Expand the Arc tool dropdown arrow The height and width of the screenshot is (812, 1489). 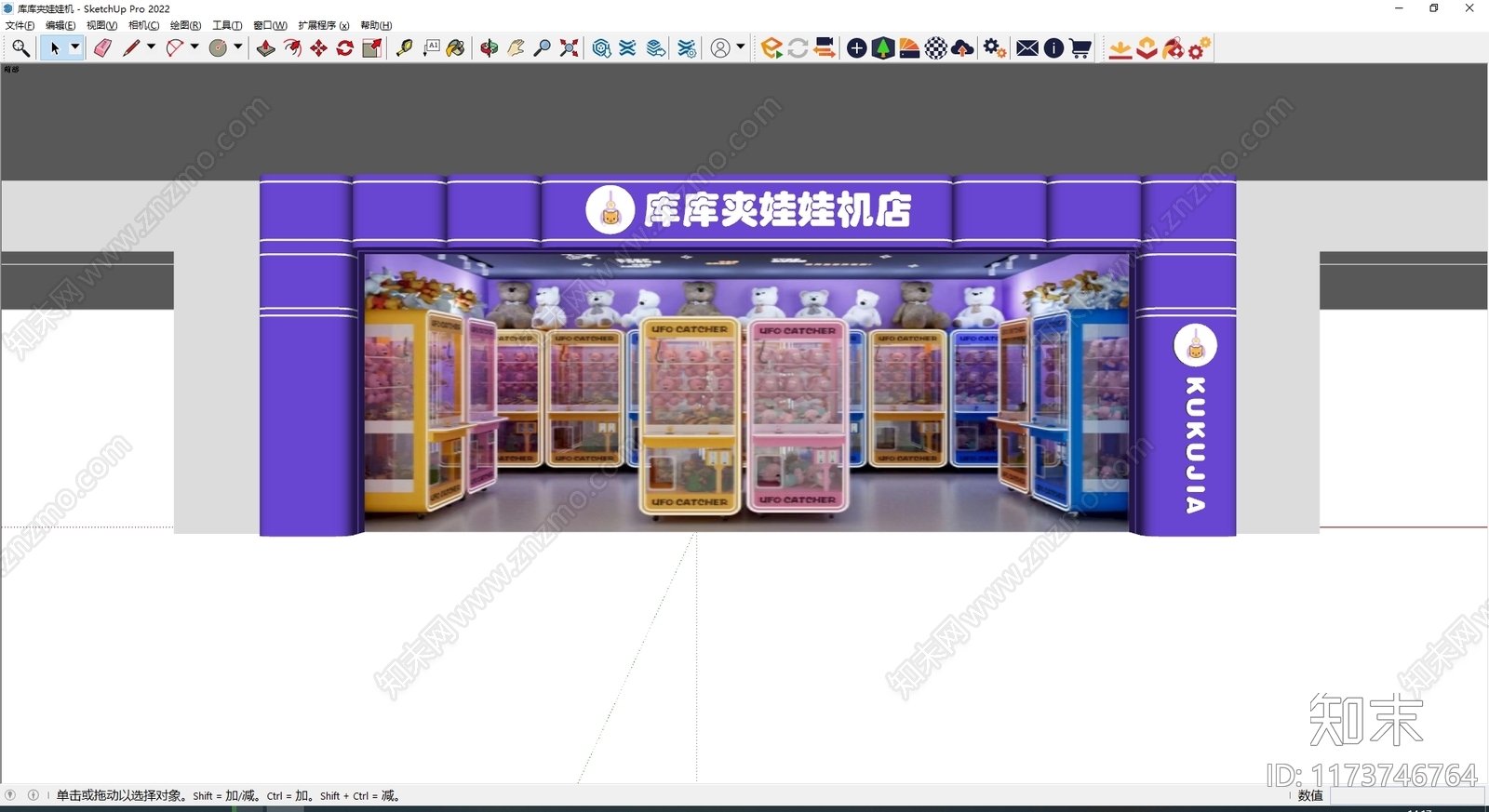(x=195, y=47)
